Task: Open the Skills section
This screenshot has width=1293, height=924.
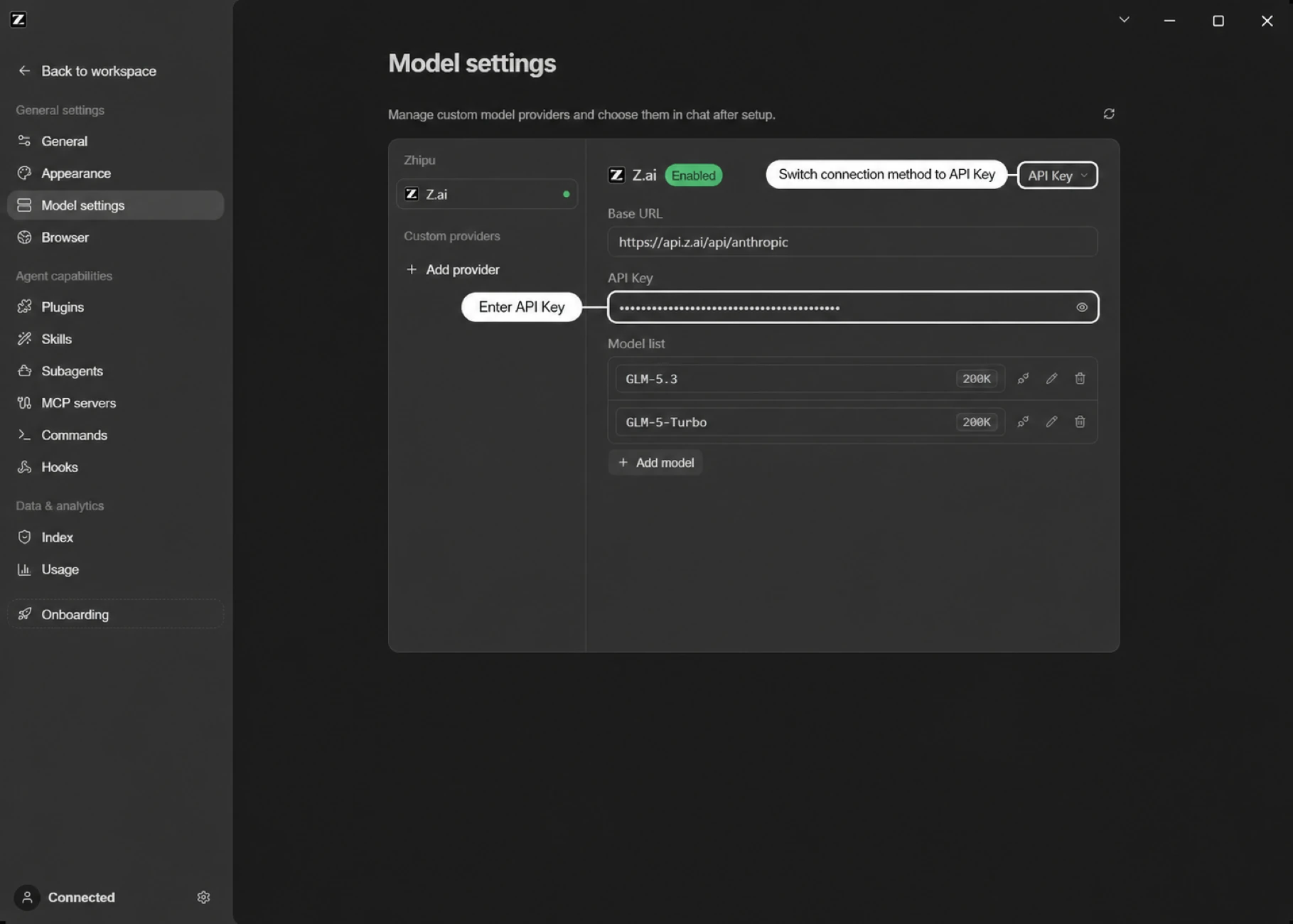Action: tap(115, 338)
